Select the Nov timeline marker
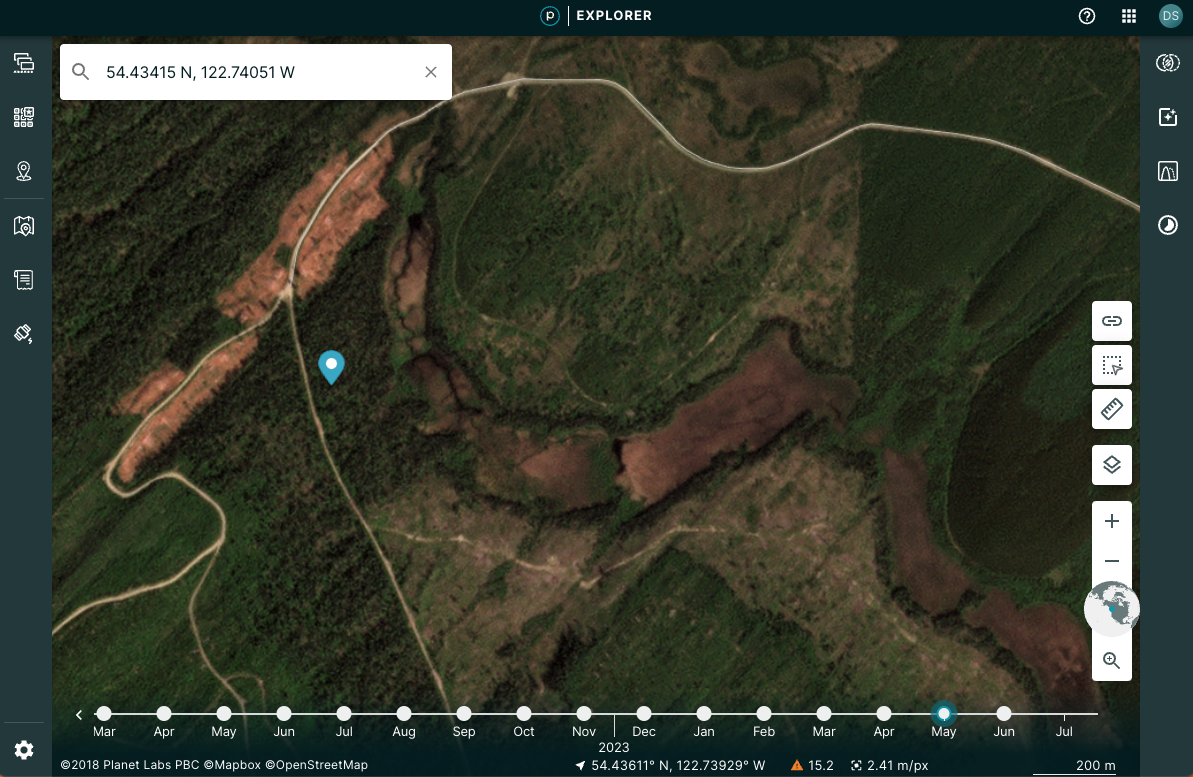This screenshot has height=777, width=1193. tap(584, 713)
